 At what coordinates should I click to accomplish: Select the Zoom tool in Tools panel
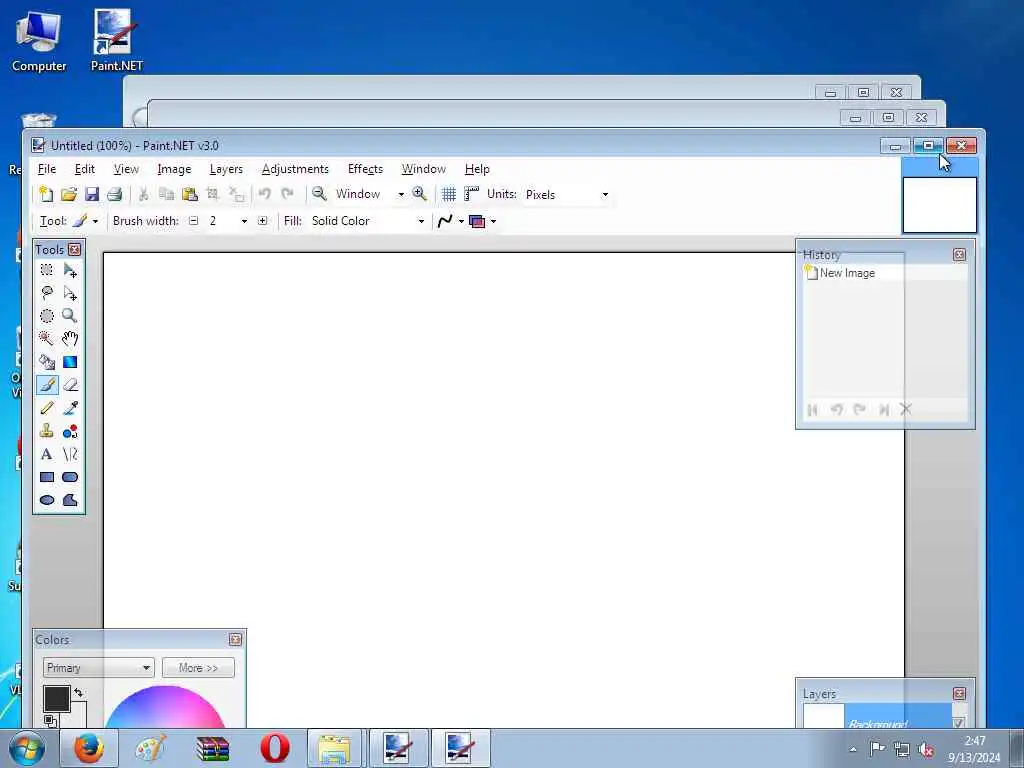70,316
